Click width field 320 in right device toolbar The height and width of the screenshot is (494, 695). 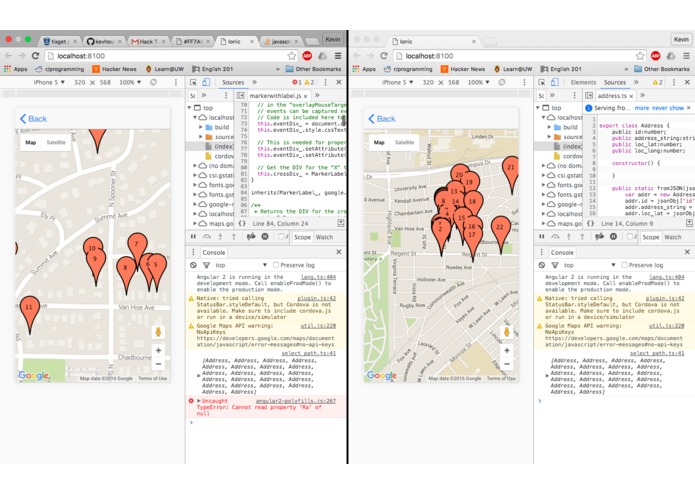coord(428,82)
